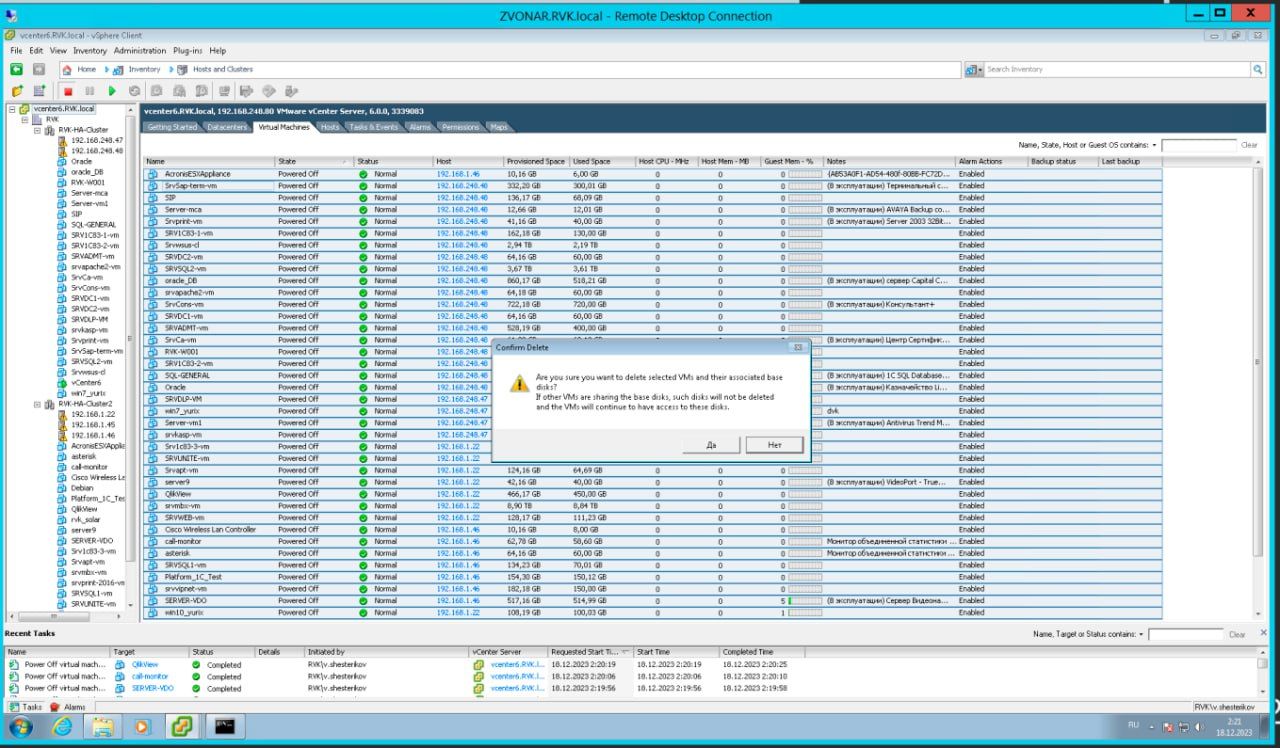Collapse the vcenter6.RVK.local tree node
Image resolution: width=1280 pixels, height=748 pixels.
click(x=12, y=109)
